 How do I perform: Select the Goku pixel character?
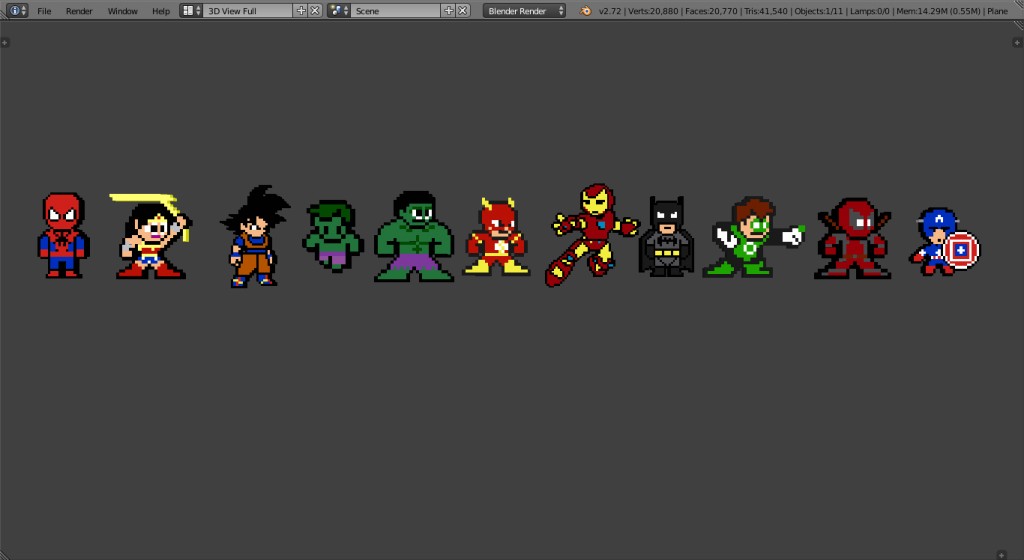[255, 236]
